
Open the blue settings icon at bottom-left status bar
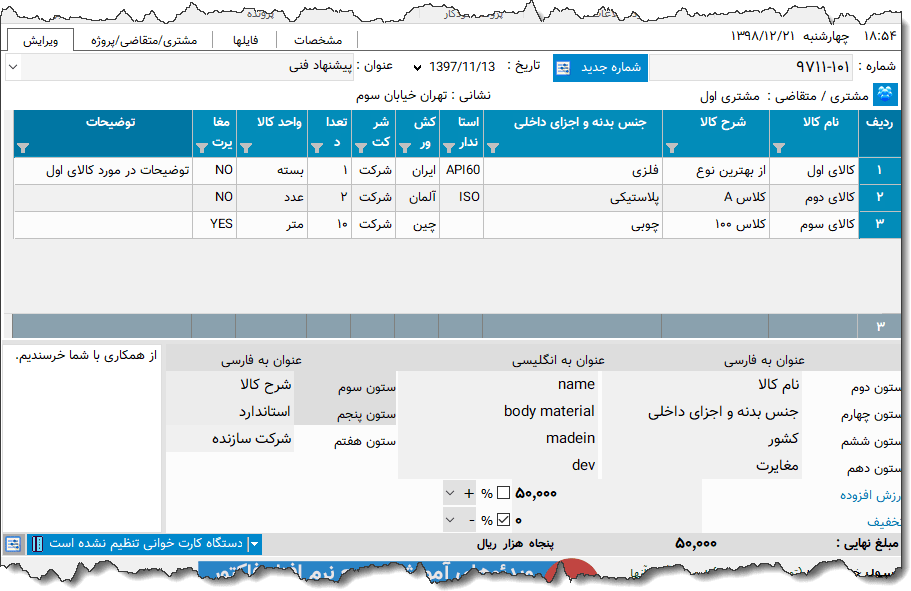(x=13, y=544)
